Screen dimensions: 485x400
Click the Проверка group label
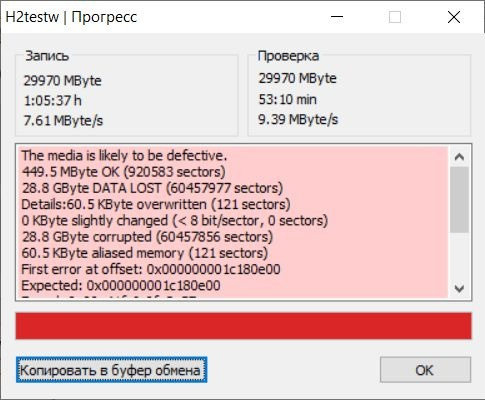(288, 56)
